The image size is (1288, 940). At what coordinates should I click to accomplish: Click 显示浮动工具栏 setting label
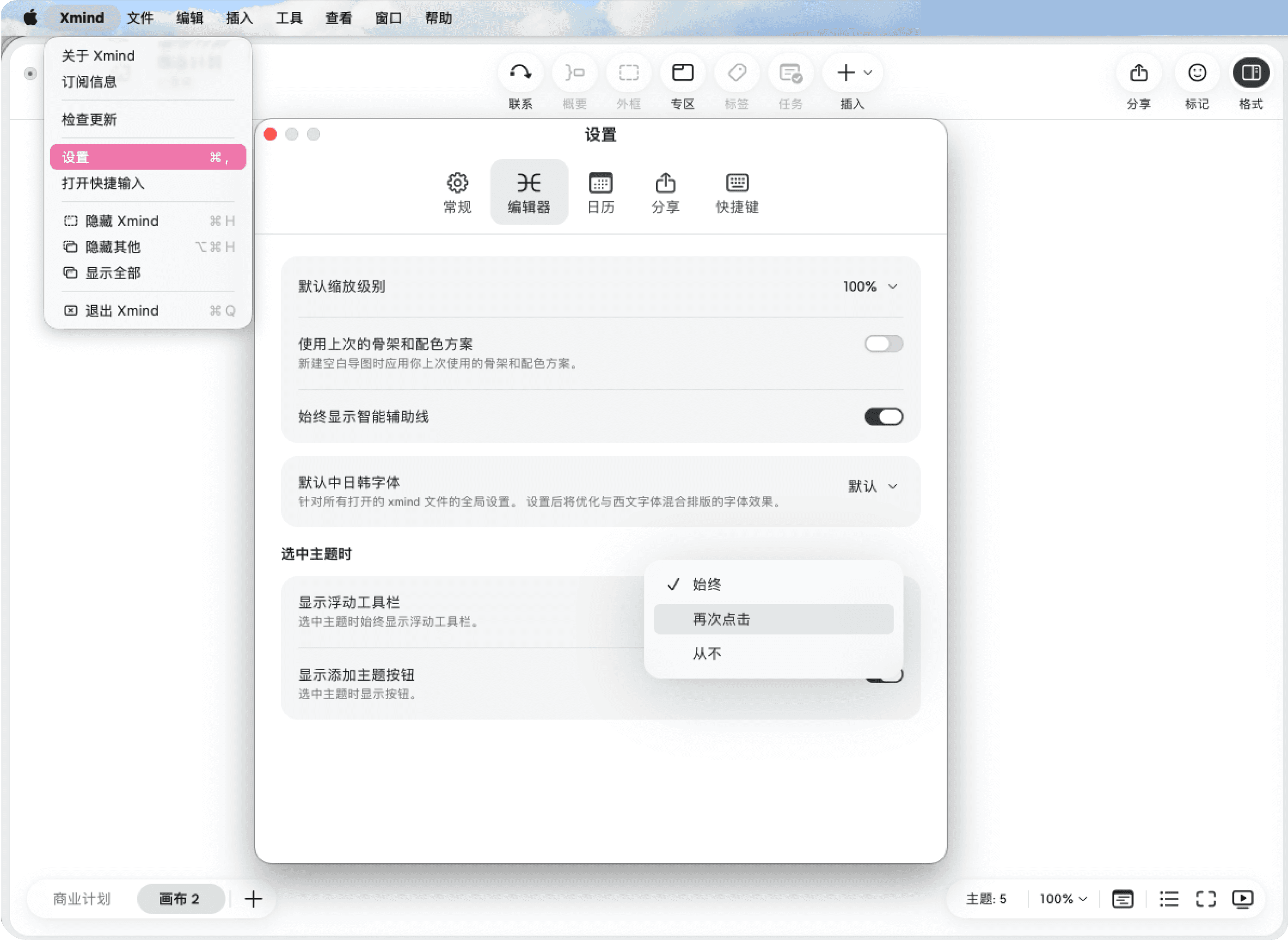click(349, 602)
